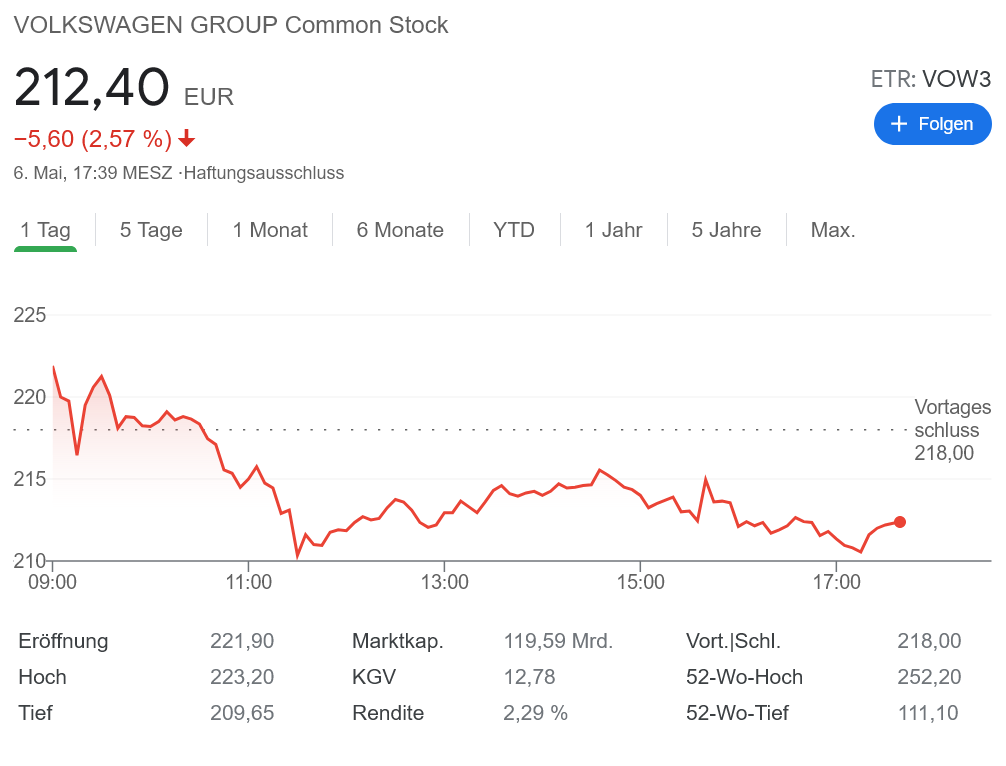This screenshot has height=766, width=1006.
Task: Click the red down arrow price indicator
Action: pyautogui.click(x=187, y=139)
